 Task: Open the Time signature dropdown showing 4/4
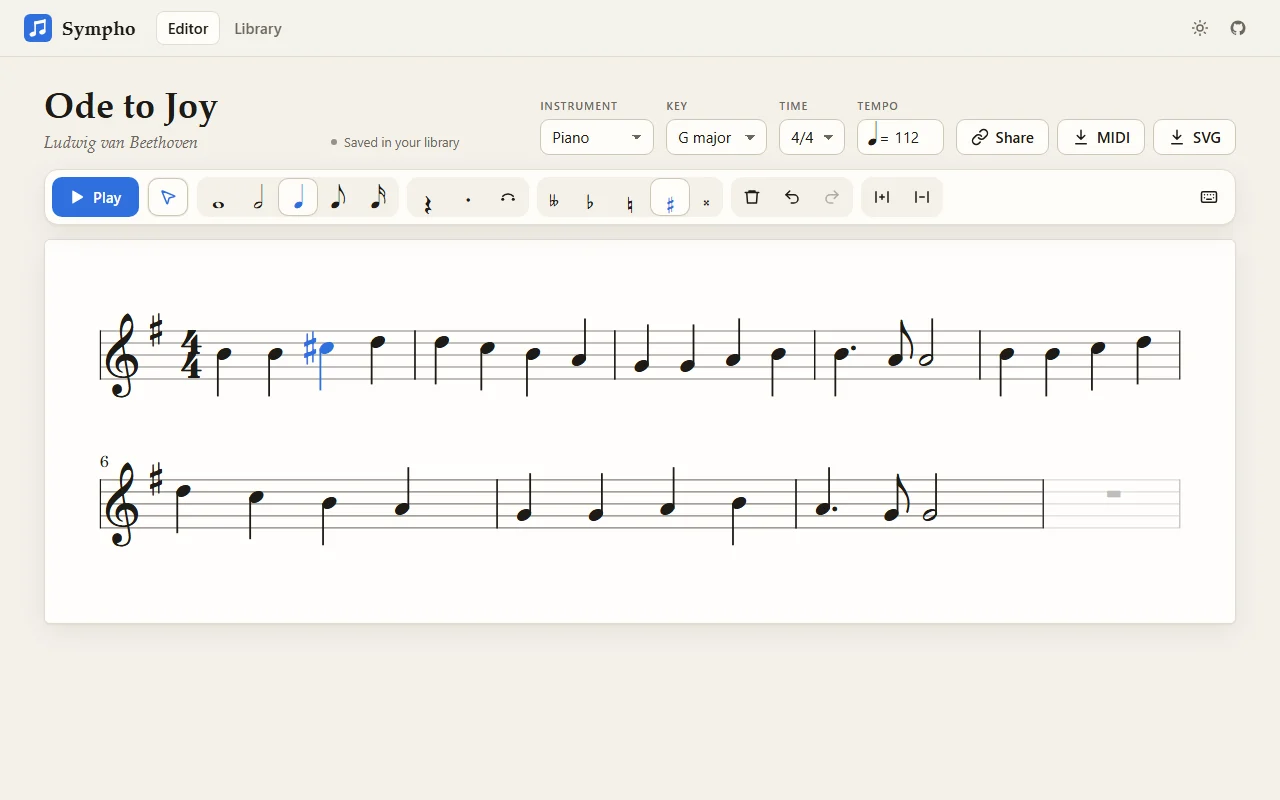click(x=812, y=137)
